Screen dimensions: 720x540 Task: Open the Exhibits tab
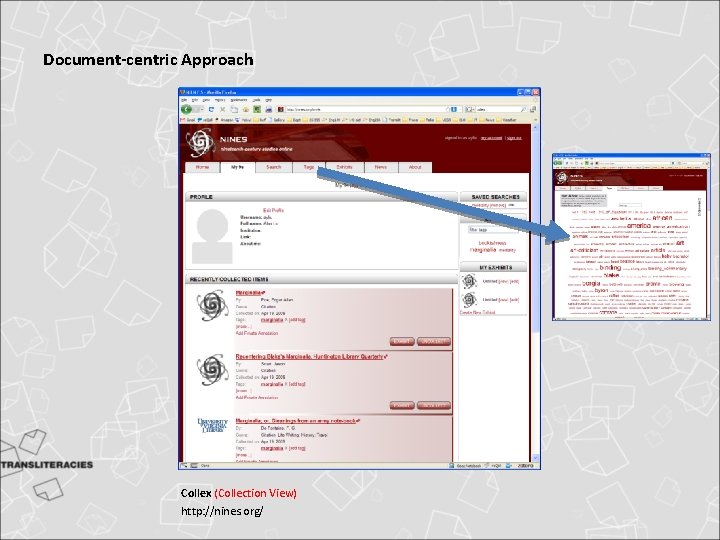(344, 167)
